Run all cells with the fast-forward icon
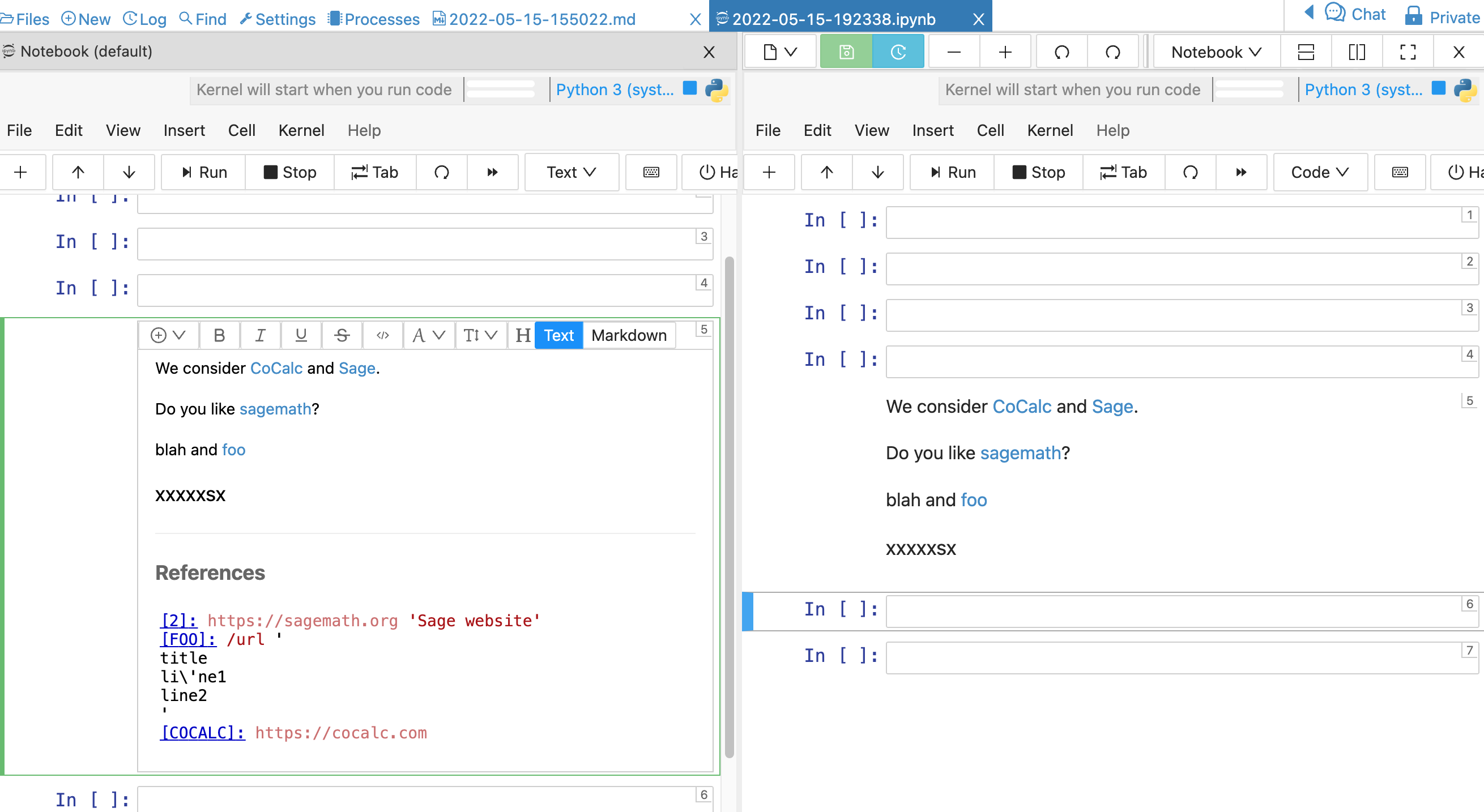 point(493,172)
